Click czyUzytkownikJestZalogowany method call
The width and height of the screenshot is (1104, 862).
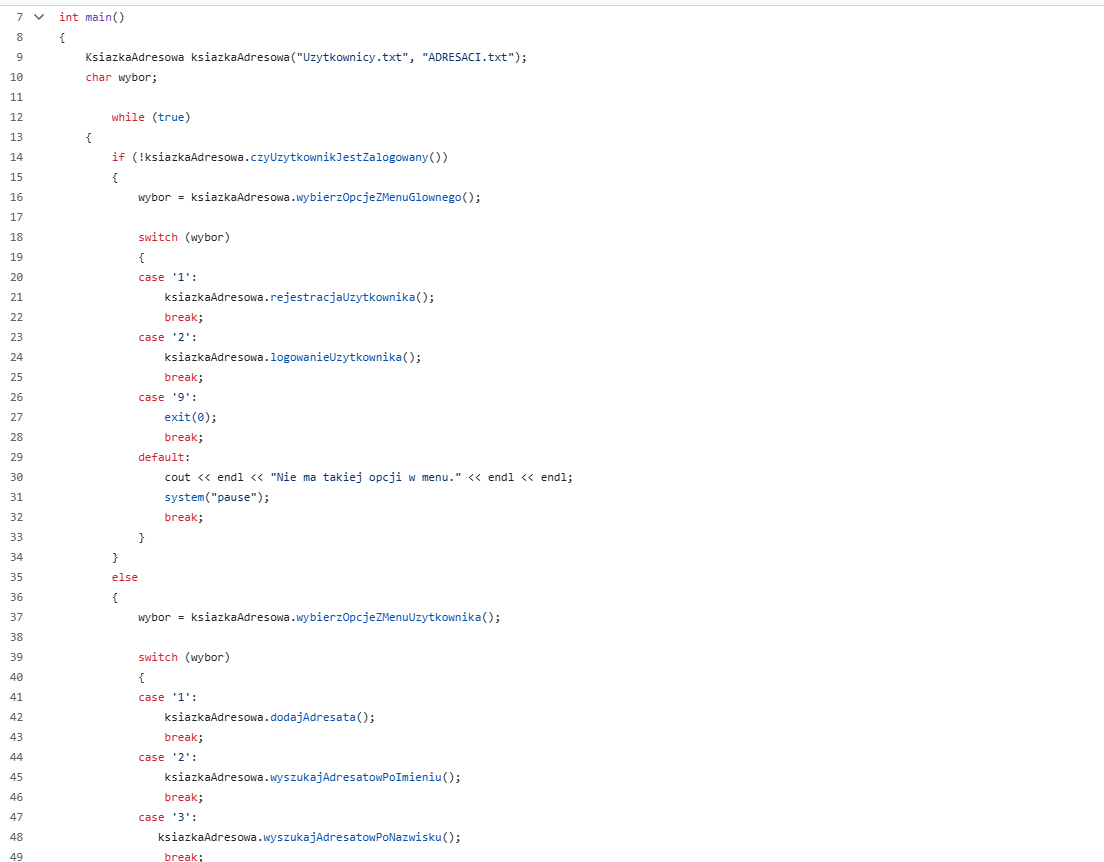[339, 157]
